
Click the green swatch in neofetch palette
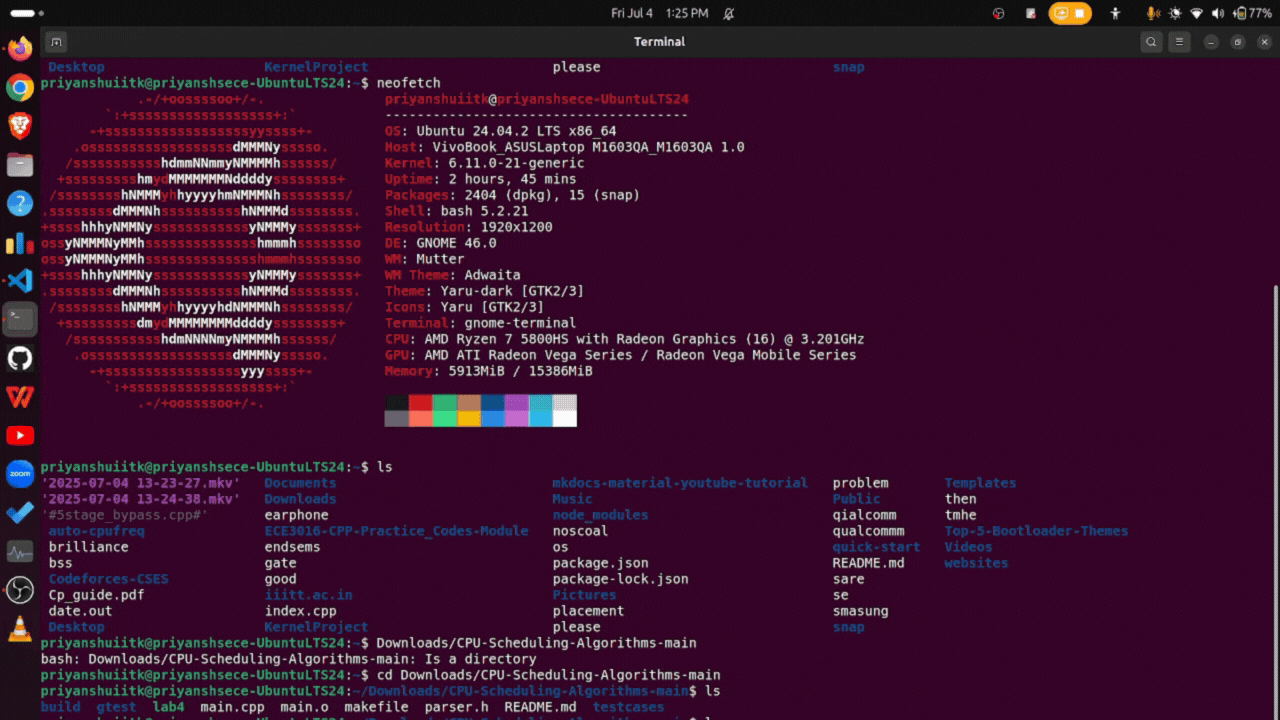(444, 402)
